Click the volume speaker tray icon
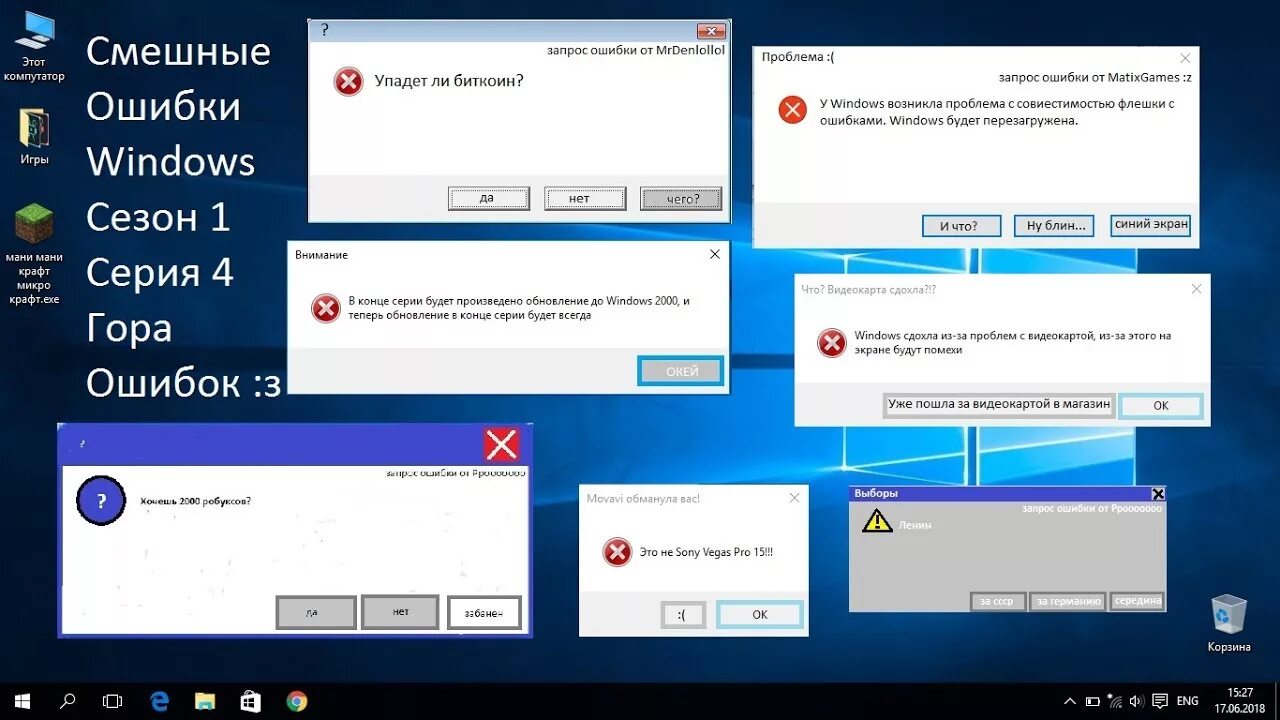Image resolution: width=1280 pixels, height=720 pixels. (x=1138, y=701)
